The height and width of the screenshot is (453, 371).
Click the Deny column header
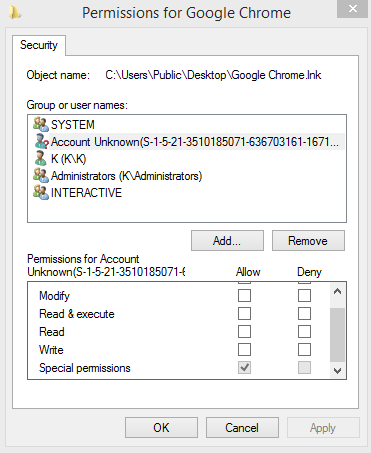point(309,272)
